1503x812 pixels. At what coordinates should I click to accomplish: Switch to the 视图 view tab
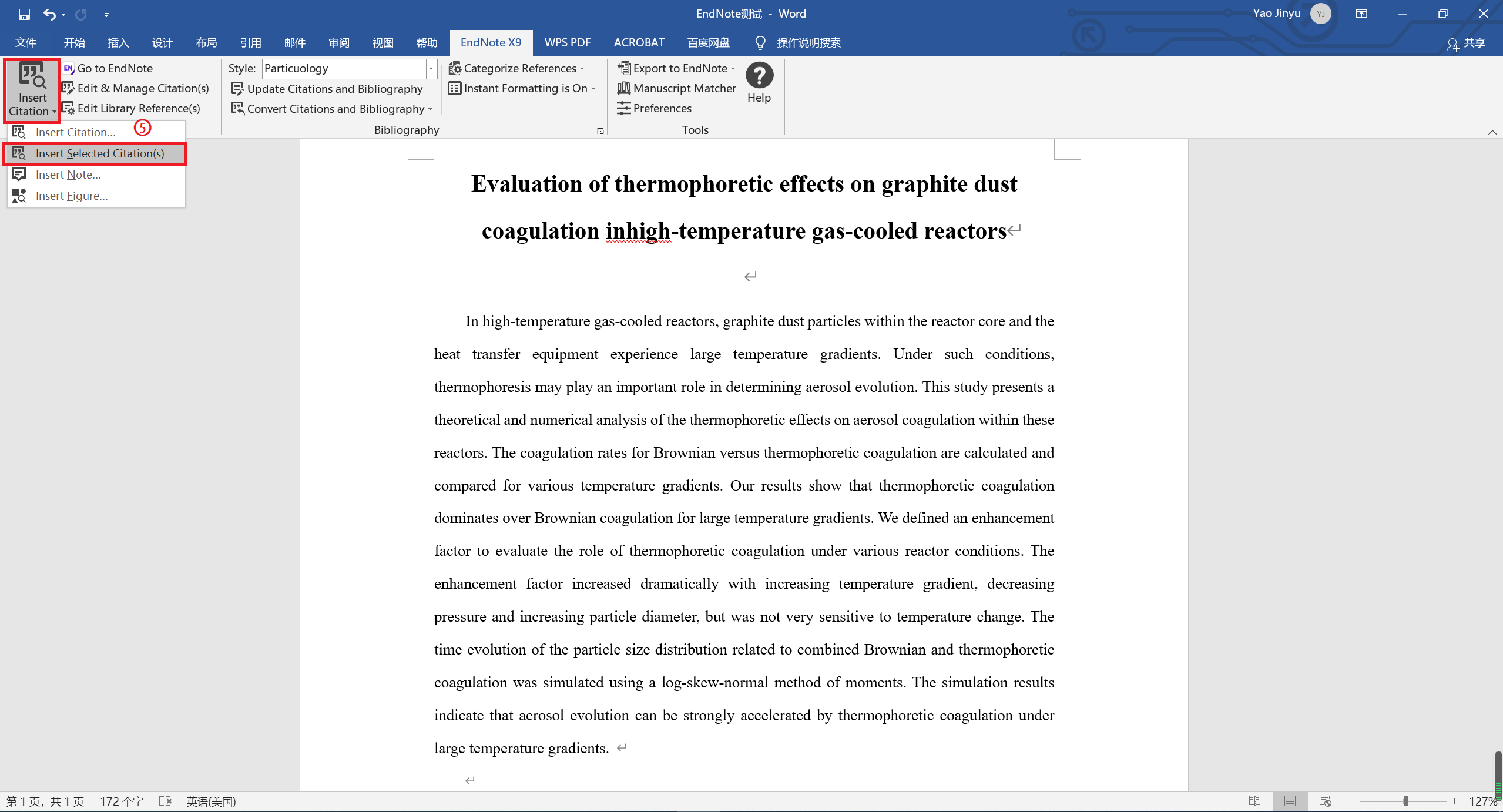tap(383, 43)
